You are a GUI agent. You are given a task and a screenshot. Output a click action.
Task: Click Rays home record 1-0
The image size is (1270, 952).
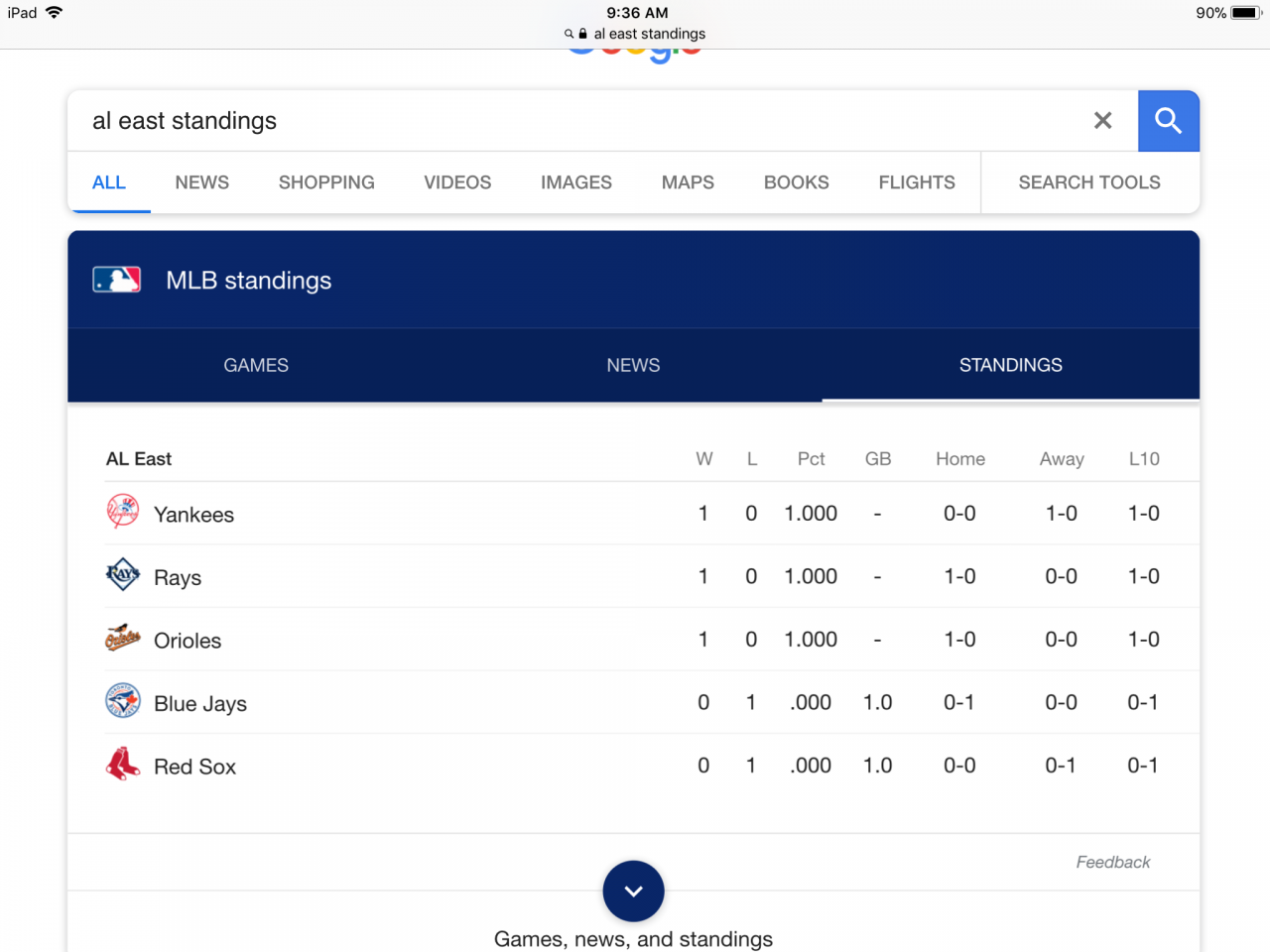pos(959,576)
